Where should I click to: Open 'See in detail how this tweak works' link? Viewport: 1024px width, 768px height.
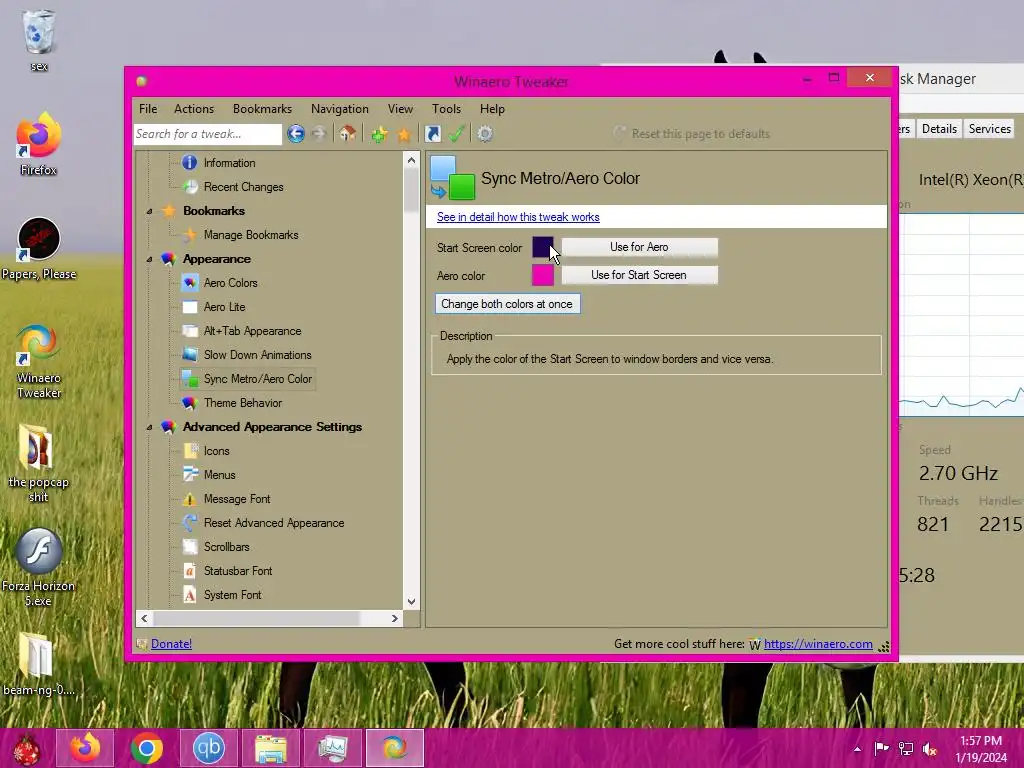518,217
